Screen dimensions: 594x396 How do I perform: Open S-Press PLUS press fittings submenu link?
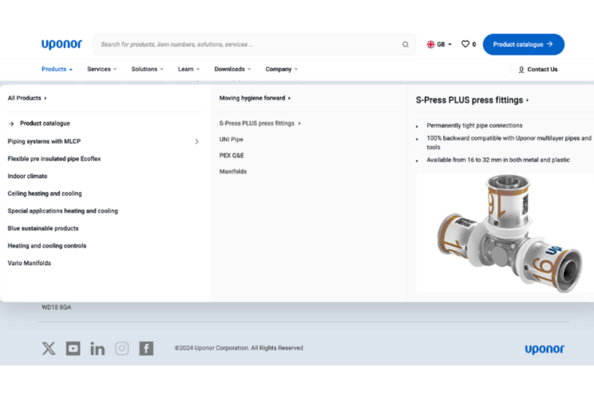(259, 124)
